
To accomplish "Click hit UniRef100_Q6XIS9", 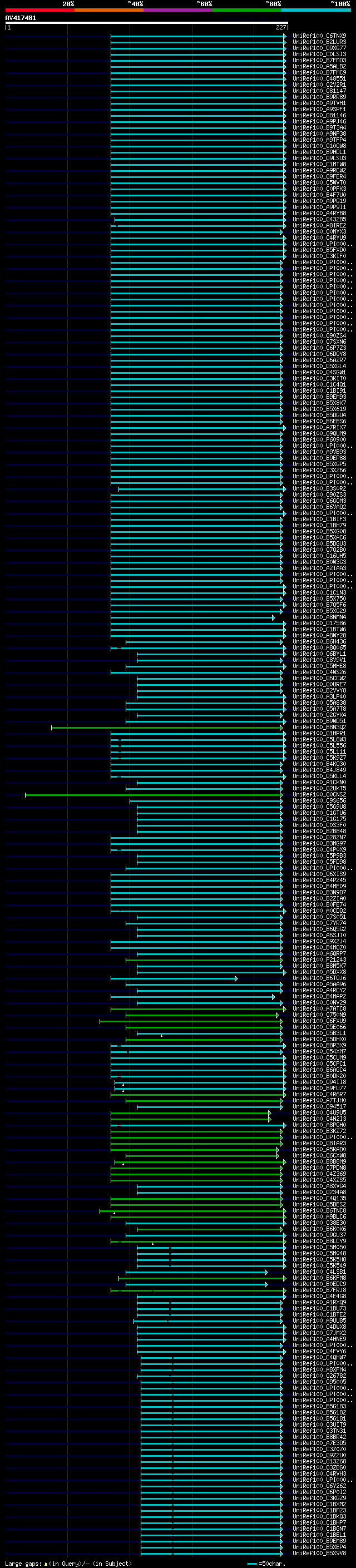I will tap(319, 874).
